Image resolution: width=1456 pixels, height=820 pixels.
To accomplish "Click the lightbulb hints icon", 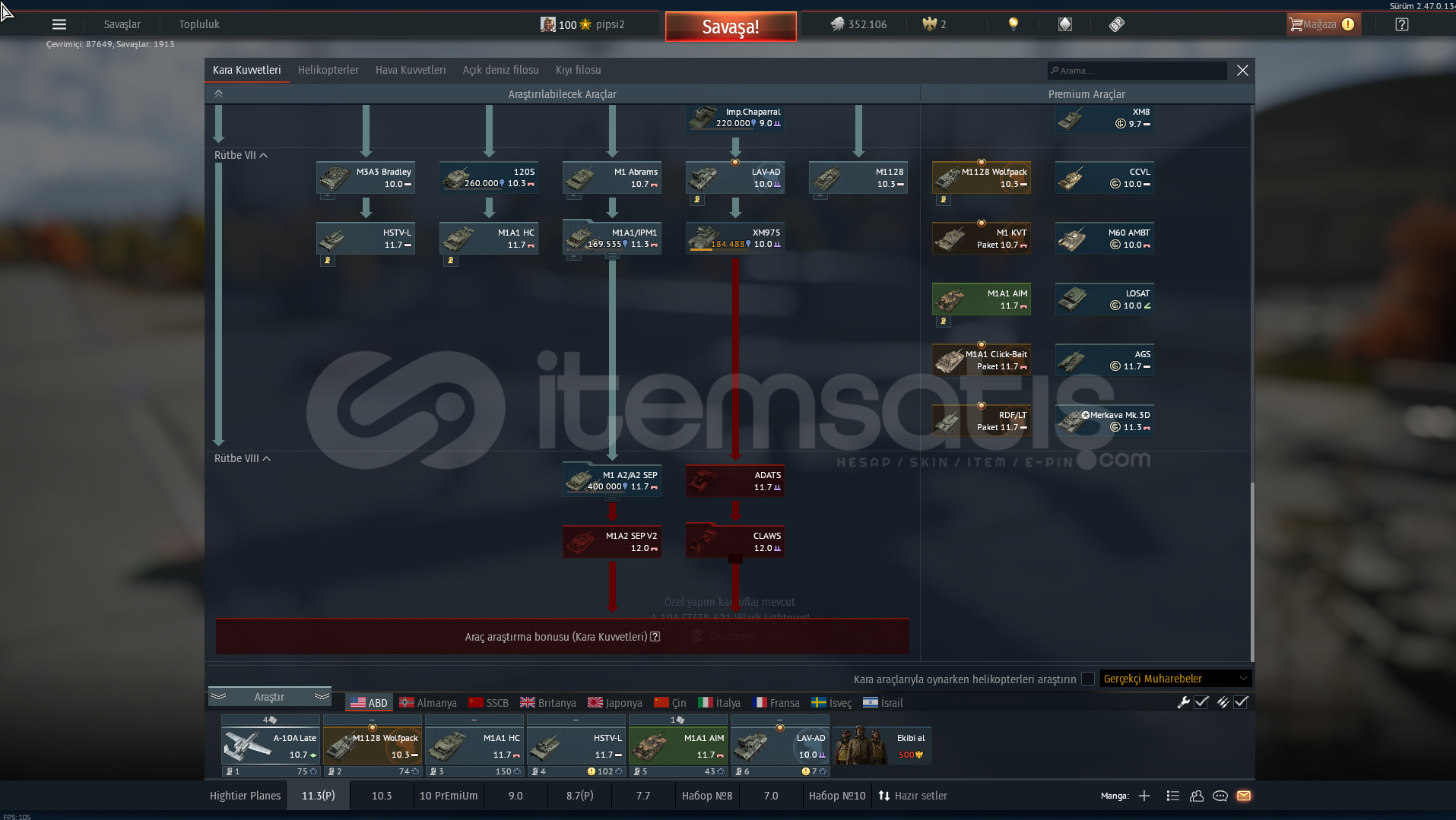I will (1013, 24).
